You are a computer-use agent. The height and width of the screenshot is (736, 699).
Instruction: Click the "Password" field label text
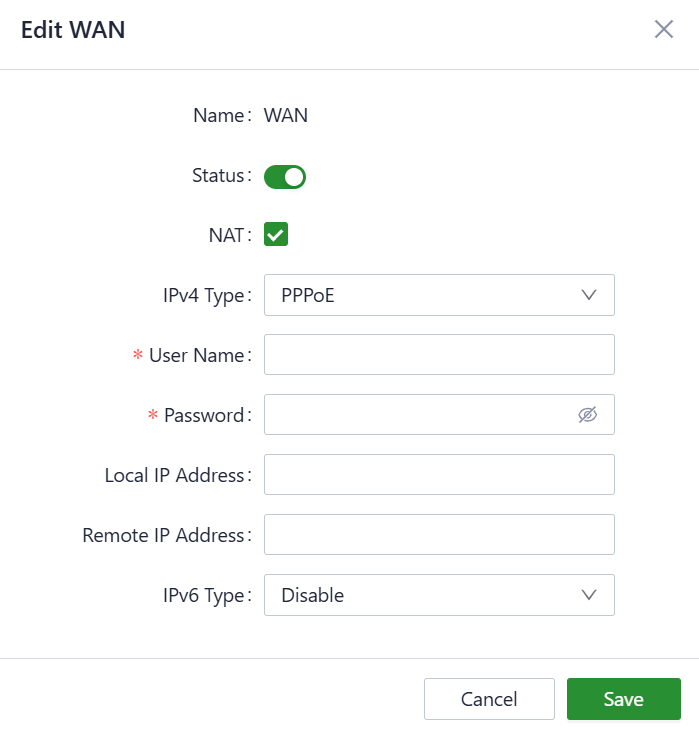click(204, 415)
